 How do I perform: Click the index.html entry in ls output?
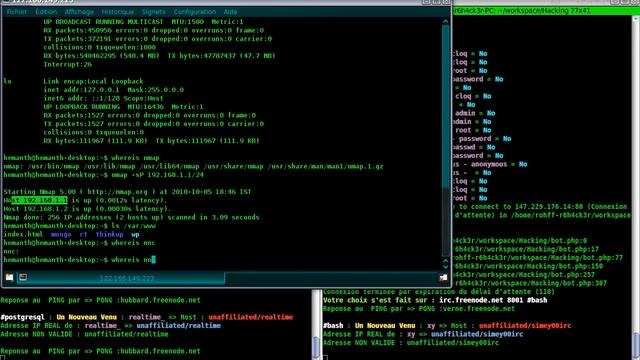coord(23,234)
